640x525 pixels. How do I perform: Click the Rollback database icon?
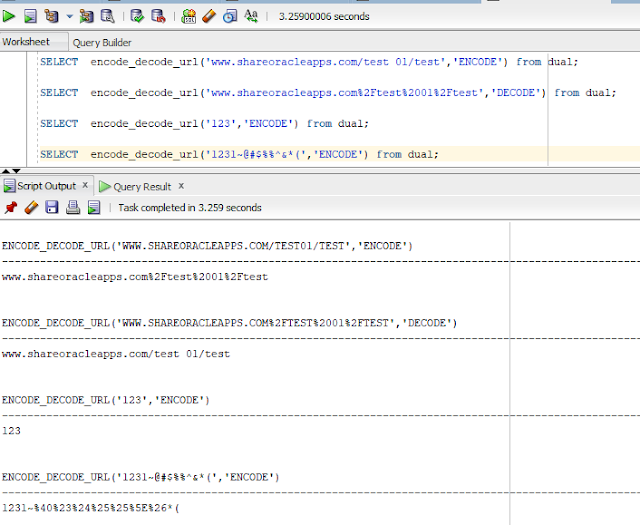[x=158, y=16]
